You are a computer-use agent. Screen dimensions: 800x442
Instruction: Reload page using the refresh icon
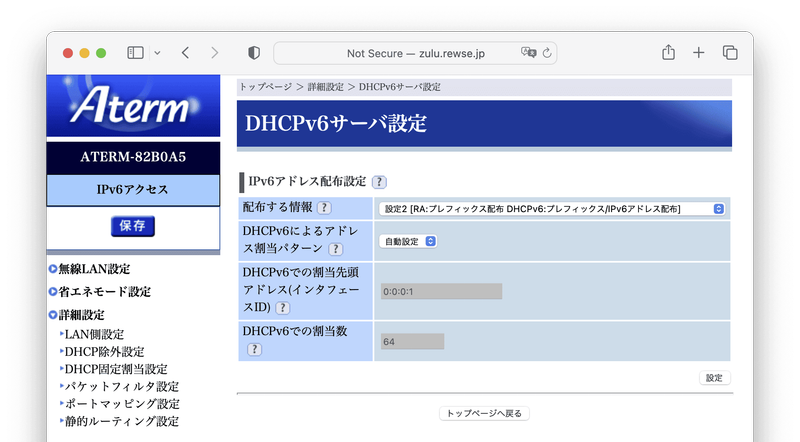(x=546, y=53)
